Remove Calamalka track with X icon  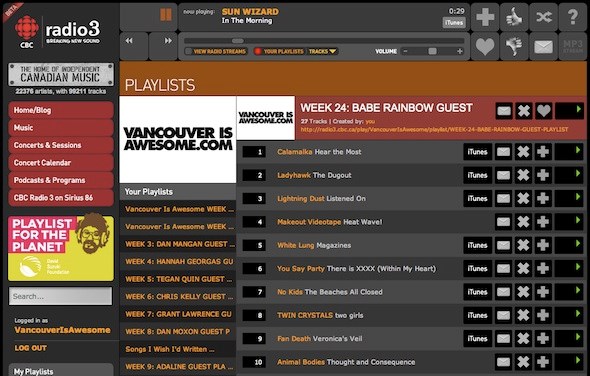(x=523, y=152)
